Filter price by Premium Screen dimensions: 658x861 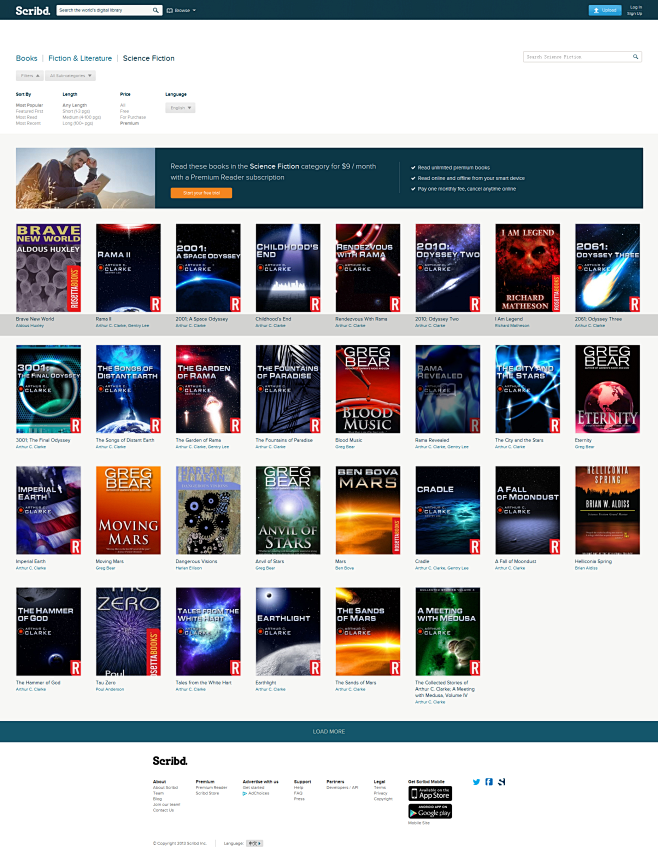tap(129, 123)
